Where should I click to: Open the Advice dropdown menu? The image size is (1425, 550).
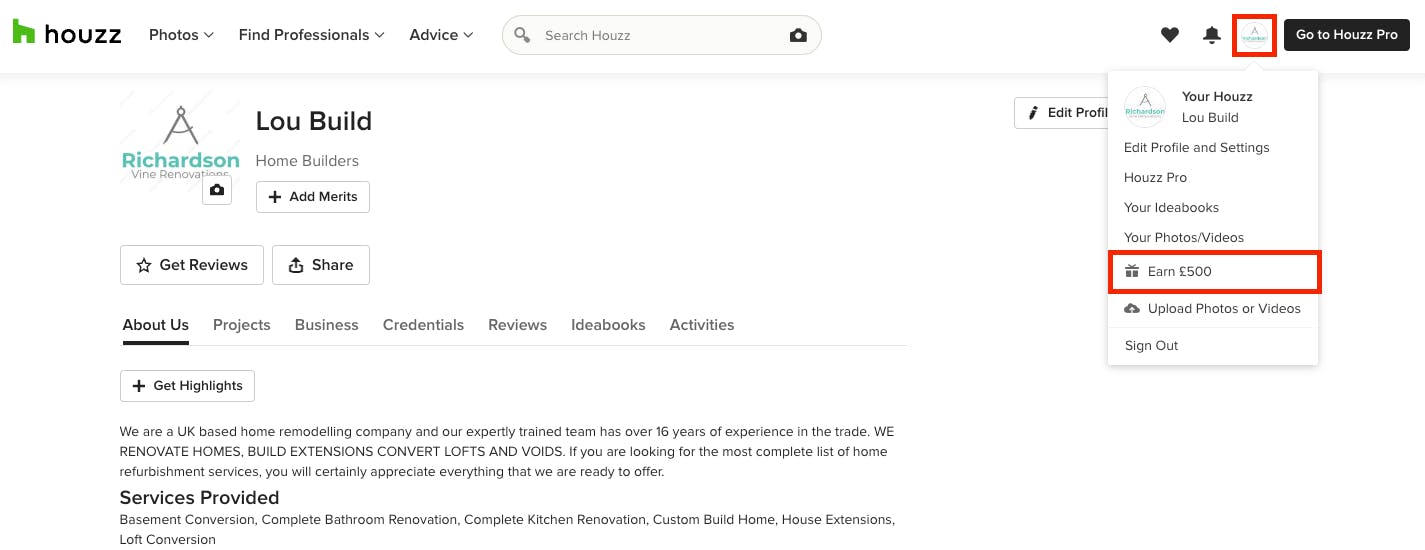tap(441, 35)
